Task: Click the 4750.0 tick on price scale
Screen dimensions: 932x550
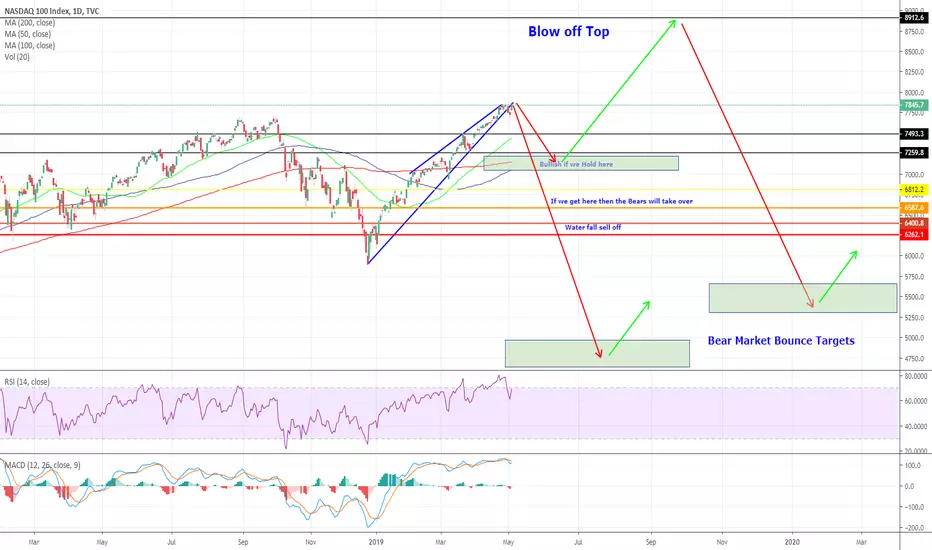Action: 914,359
